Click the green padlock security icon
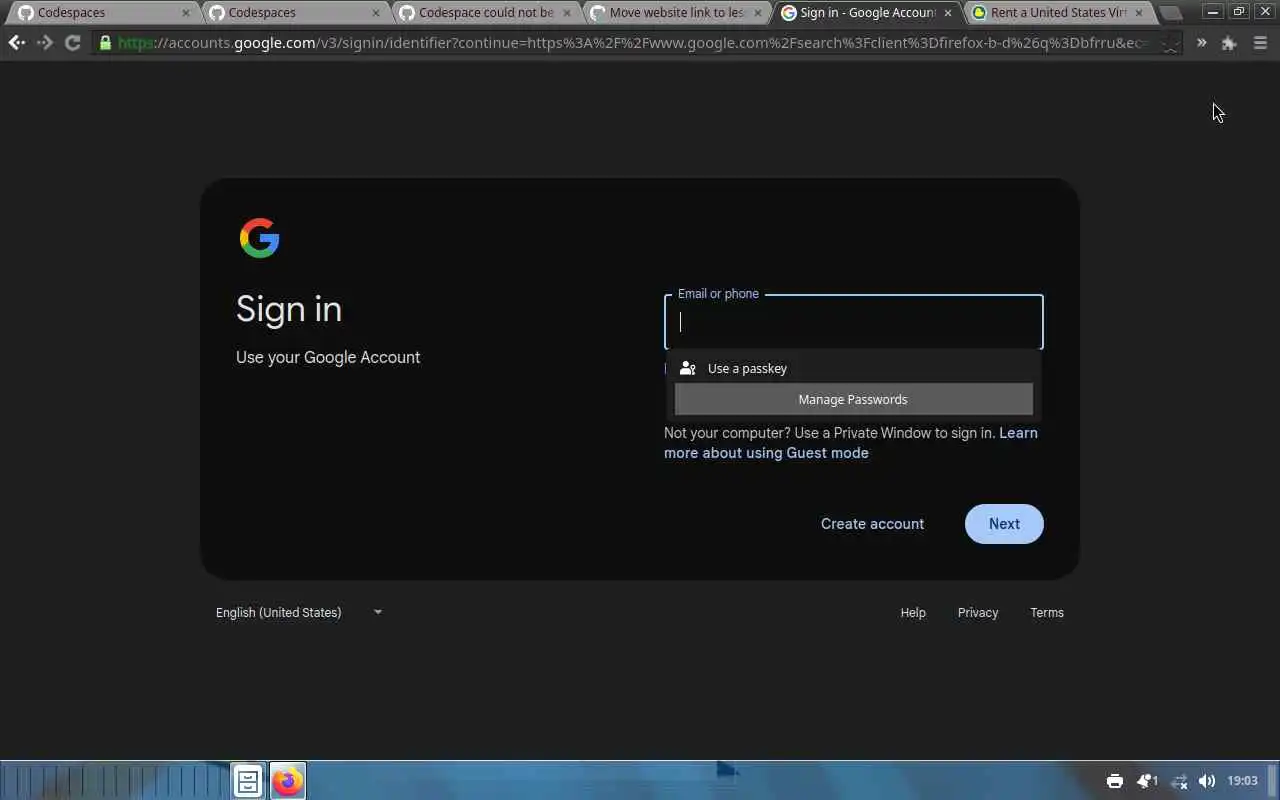1280x800 pixels. pyautogui.click(x=105, y=43)
